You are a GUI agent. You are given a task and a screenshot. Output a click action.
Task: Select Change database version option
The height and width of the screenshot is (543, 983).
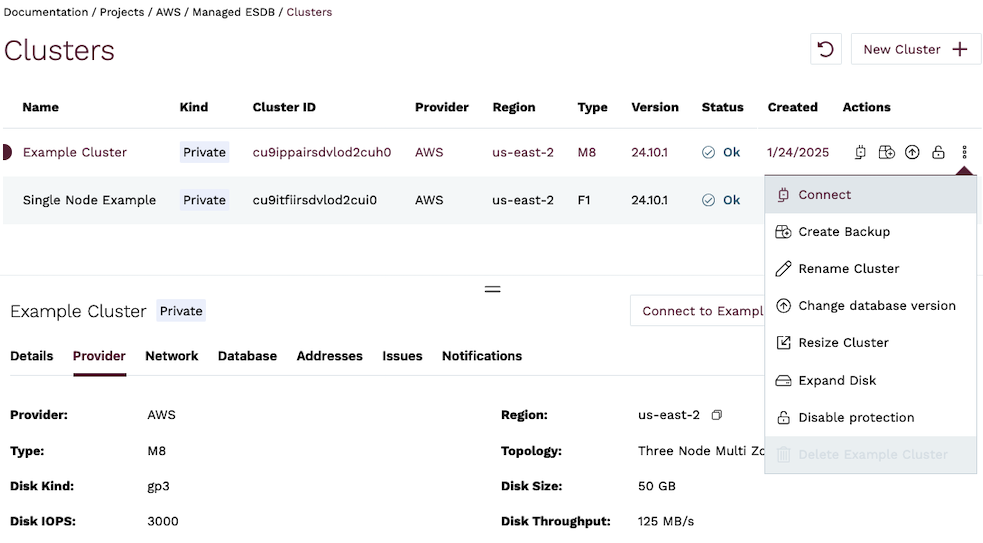tap(876, 306)
